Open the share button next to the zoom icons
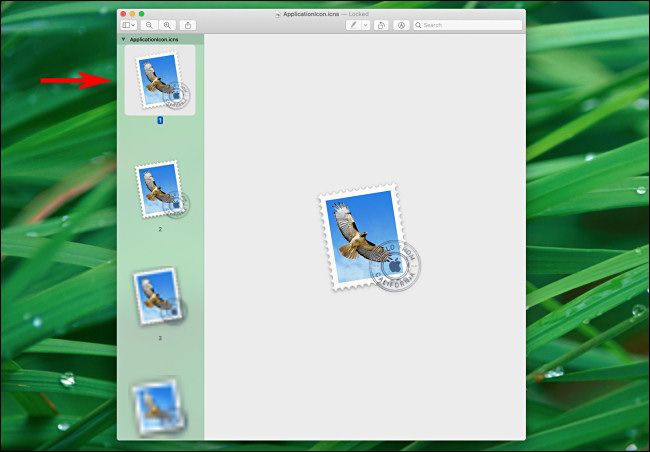The height and width of the screenshot is (452, 650). pos(188,25)
